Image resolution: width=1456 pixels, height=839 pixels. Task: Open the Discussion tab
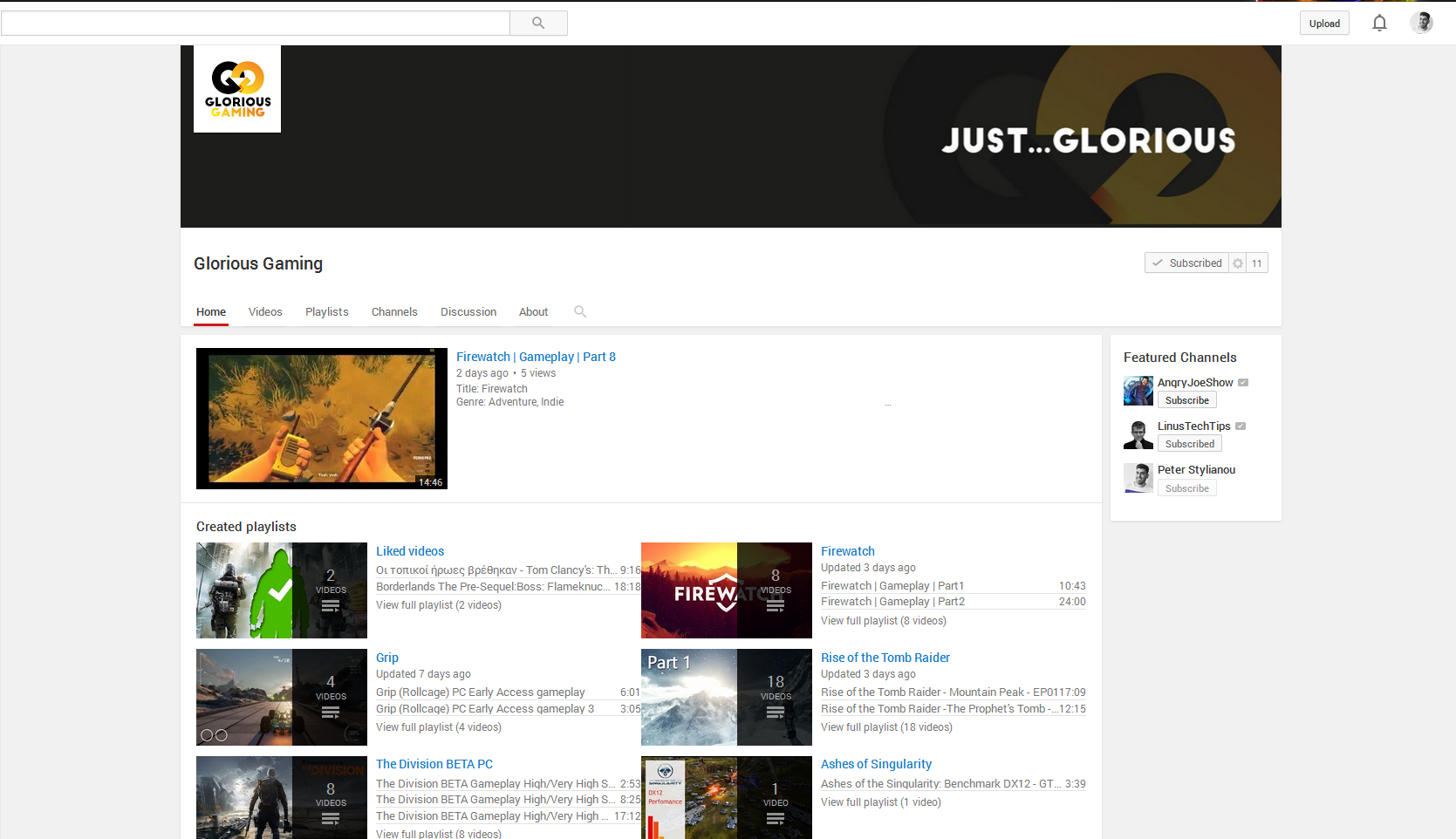tap(468, 312)
